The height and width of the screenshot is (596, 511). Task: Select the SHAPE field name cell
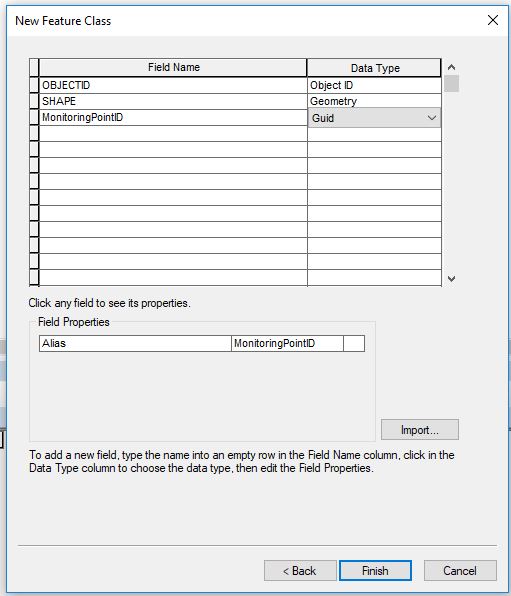(x=173, y=101)
